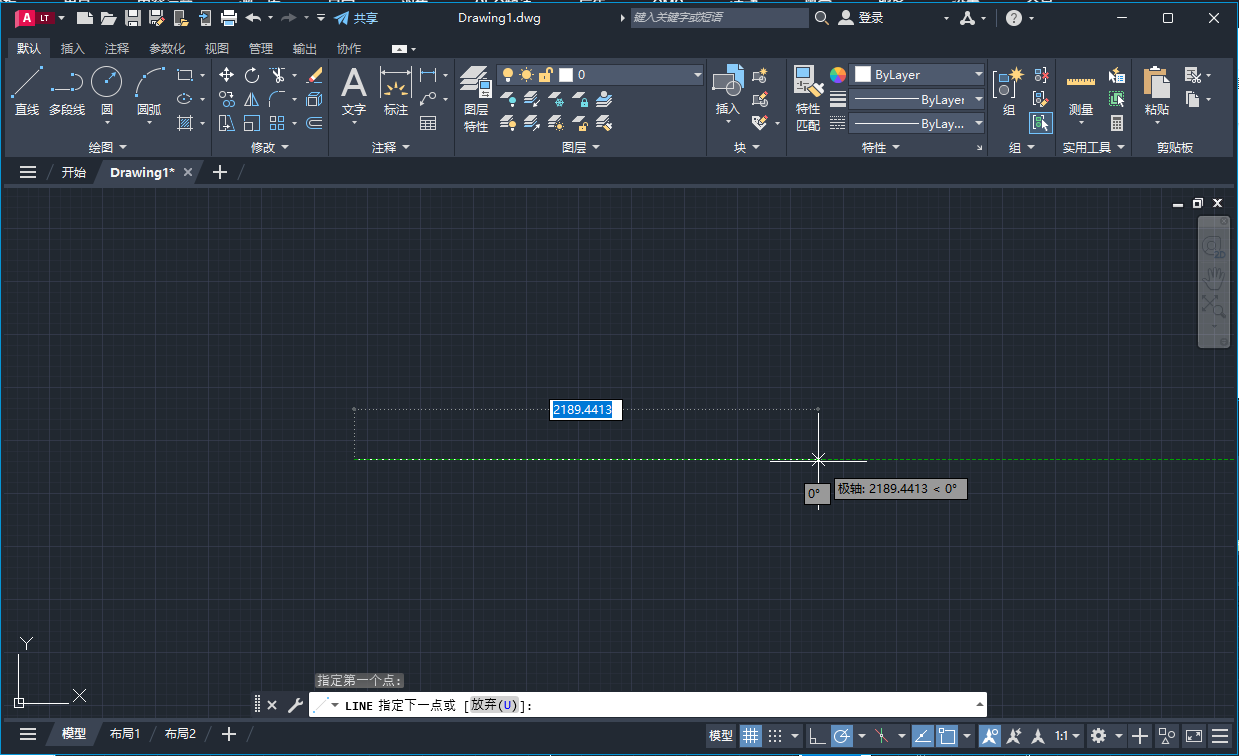This screenshot has width=1239, height=756.
Task: Switch to the 插入 ribbon tab
Action: pyautogui.click(x=72, y=48)
